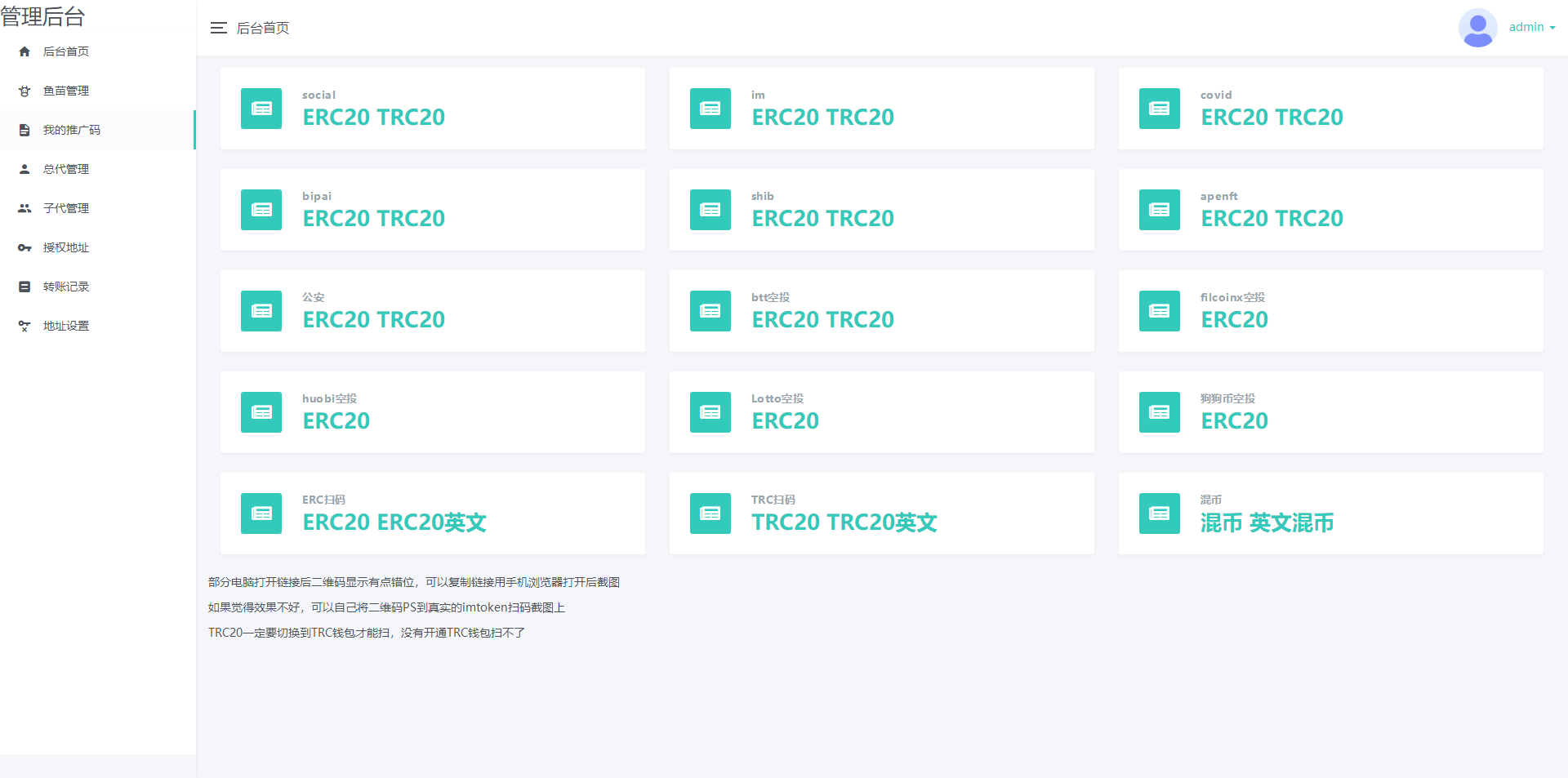Click the 公安 card icon
Screen dimensions: 1568x778
tap(261, 311)
